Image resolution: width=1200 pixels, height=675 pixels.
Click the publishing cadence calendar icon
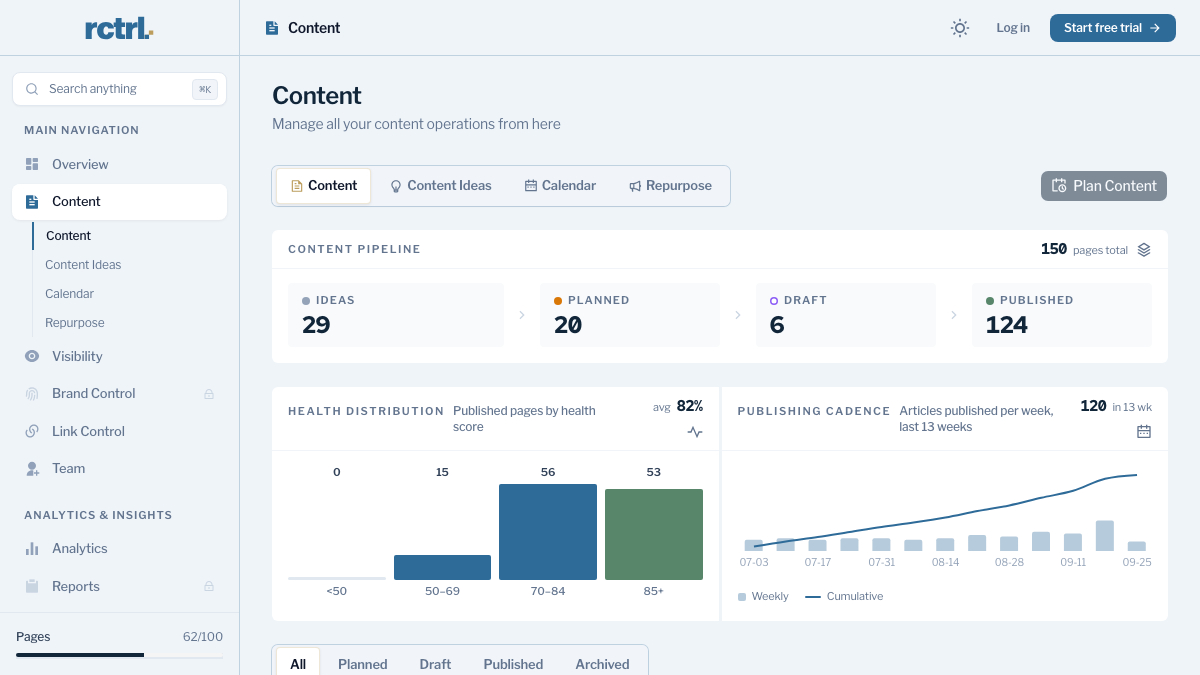pyautogui.click(x=1144, y=431)
